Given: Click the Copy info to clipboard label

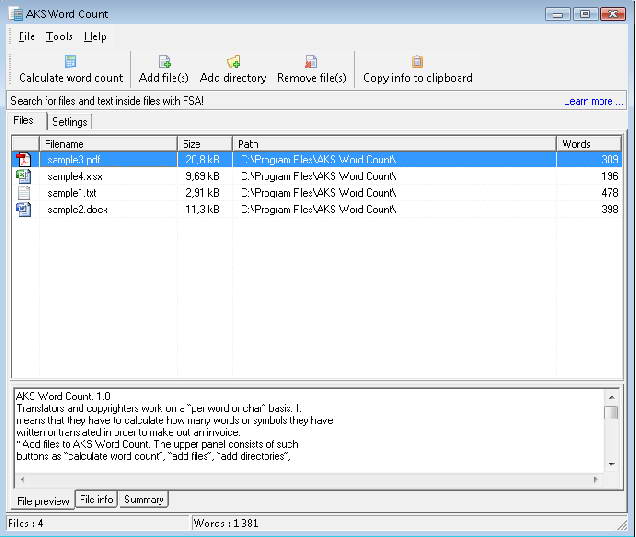Looking at the screenshot, I should pyautogui.click(x=418, y=78).
